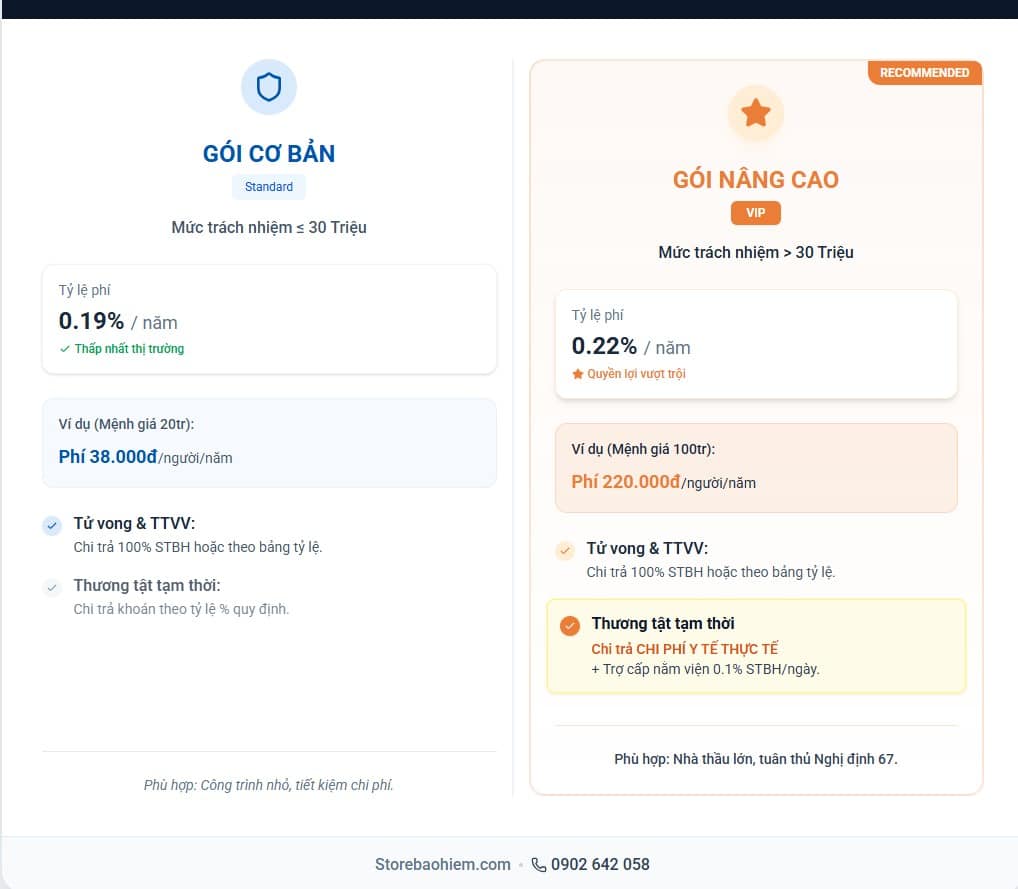This screenshot has width=1018, height=889.
Task: Click the blue check icon beside Tử vong & TTVV
Action: (x=52, y=526)
